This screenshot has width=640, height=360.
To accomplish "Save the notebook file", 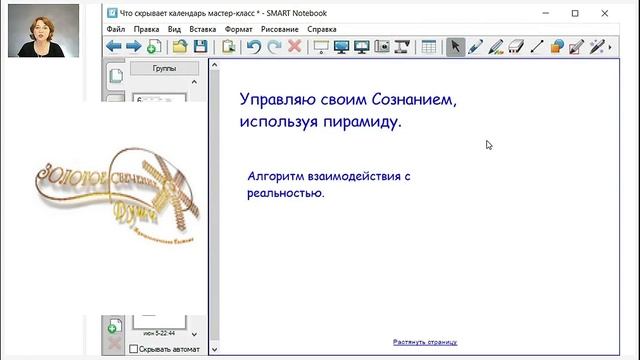I will [x=200, y=47].
